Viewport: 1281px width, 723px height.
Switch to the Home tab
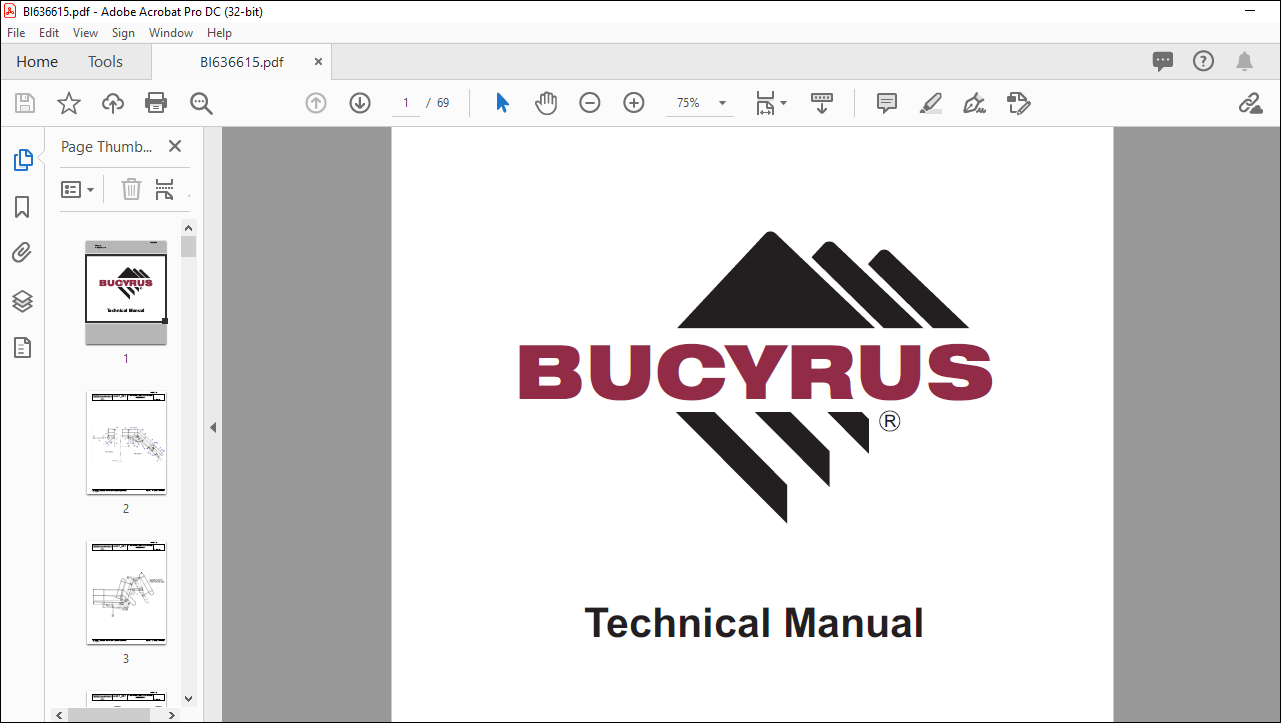37,62
